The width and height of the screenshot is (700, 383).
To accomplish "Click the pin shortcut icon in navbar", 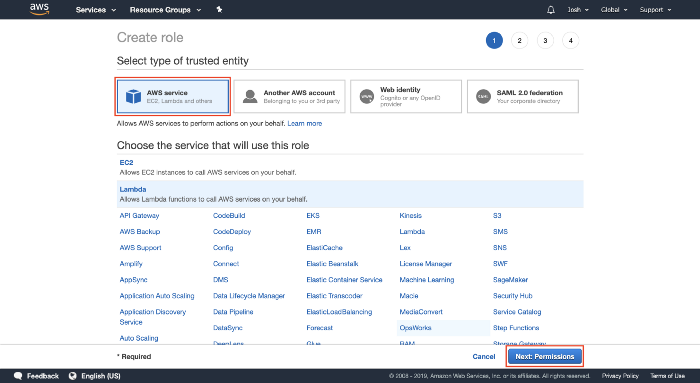I will (x=219, y=9).
